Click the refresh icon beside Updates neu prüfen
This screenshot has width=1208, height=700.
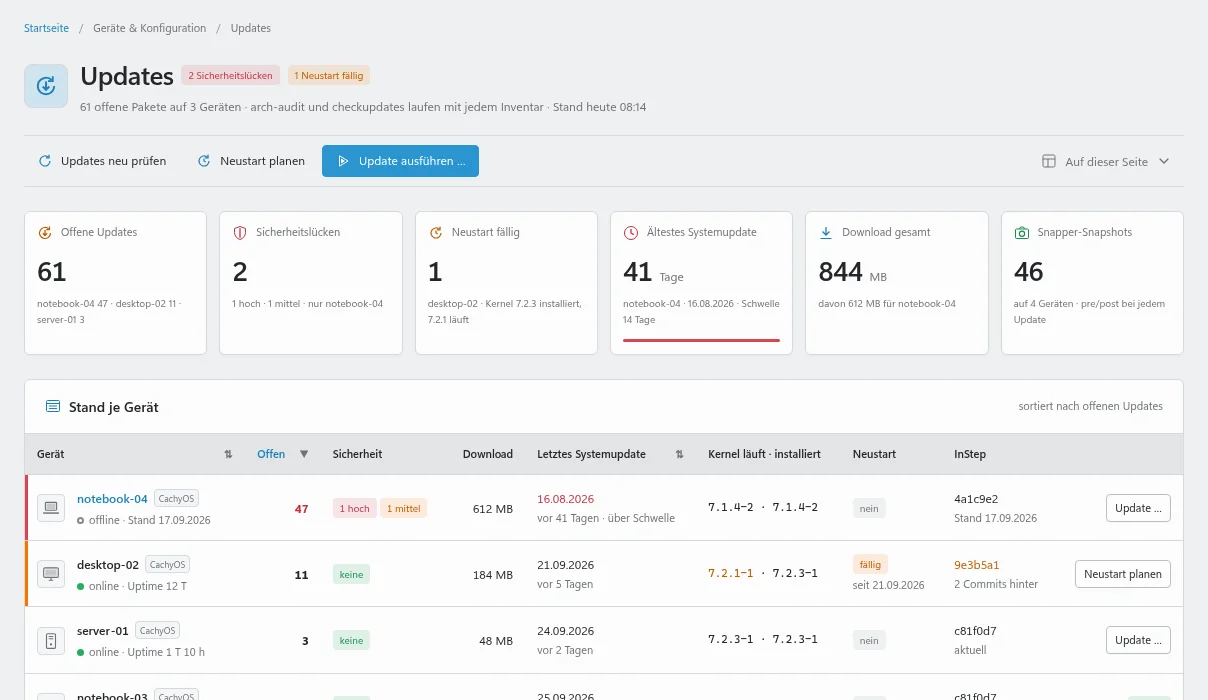45,161
